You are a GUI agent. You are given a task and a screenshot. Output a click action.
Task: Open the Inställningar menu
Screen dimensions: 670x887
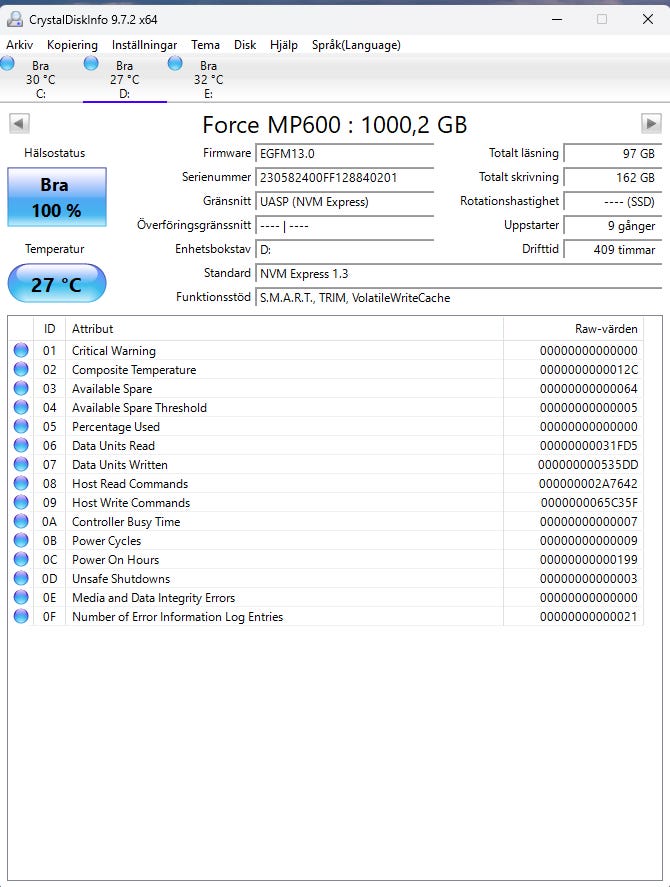pyautogui.click(x=144, y=45)
